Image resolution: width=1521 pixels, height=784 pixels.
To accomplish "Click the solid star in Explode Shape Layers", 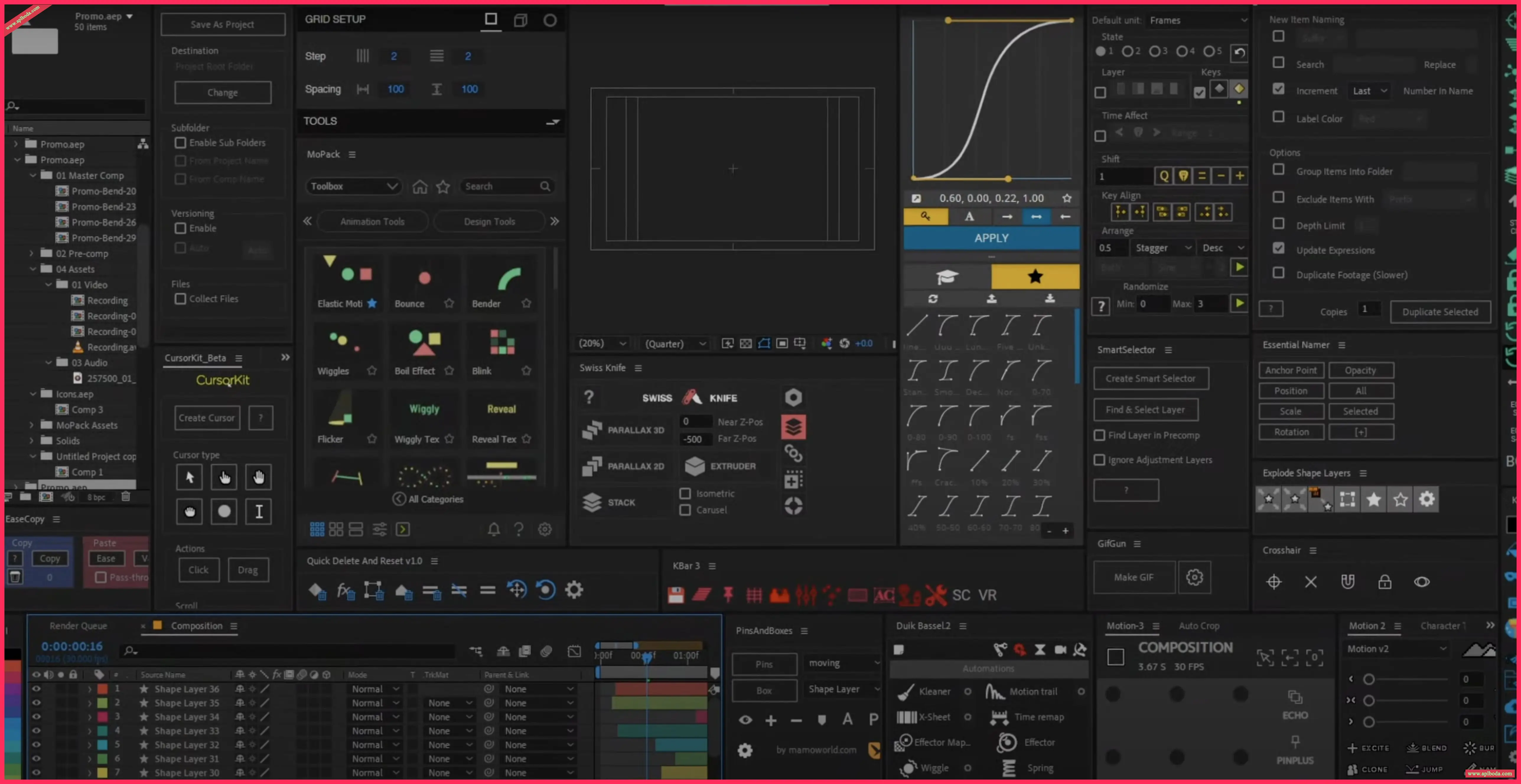I will 1374,500.
